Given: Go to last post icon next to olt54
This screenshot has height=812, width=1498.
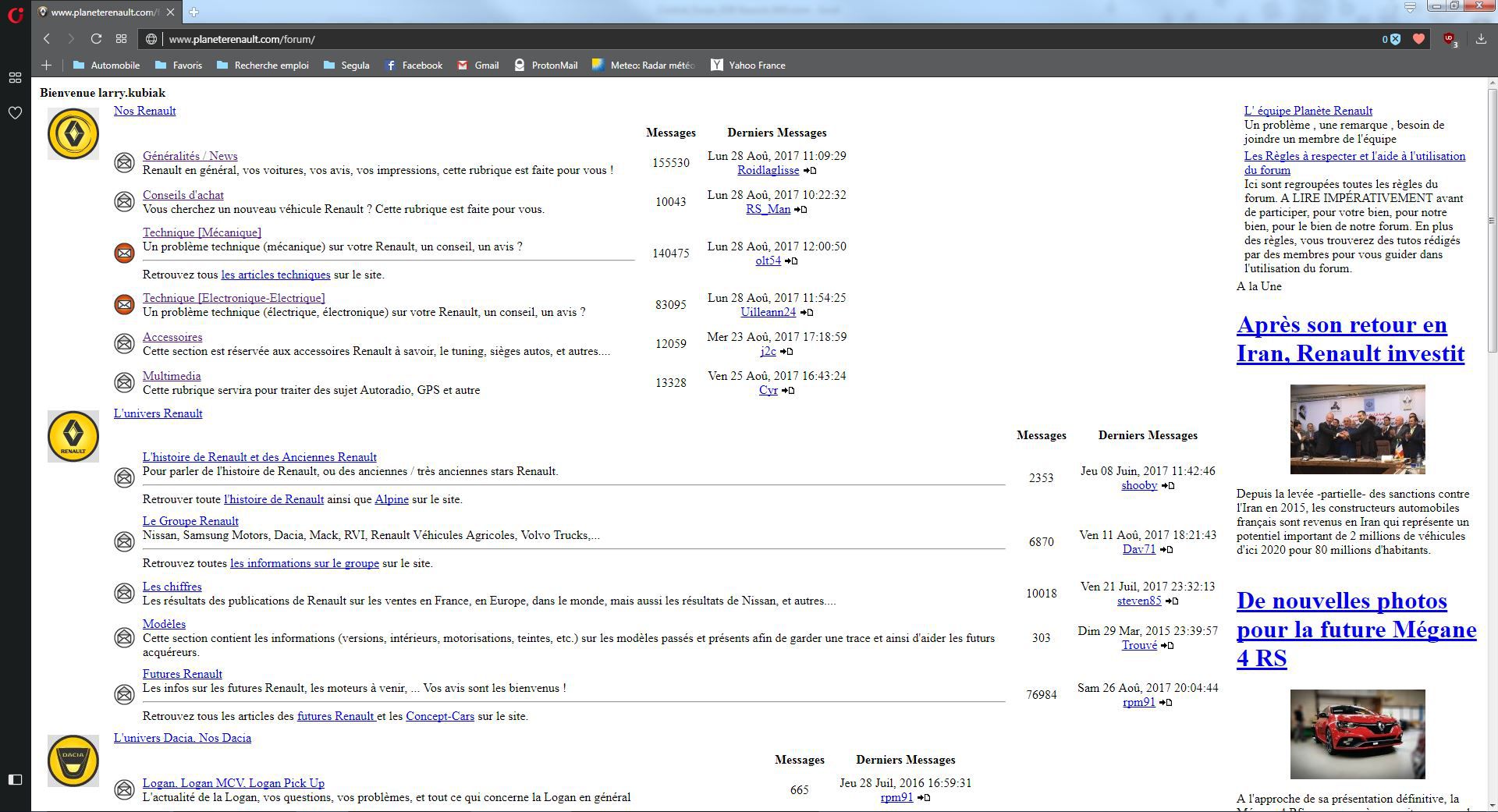Looking at the screenshot, I should click(791, 261).
